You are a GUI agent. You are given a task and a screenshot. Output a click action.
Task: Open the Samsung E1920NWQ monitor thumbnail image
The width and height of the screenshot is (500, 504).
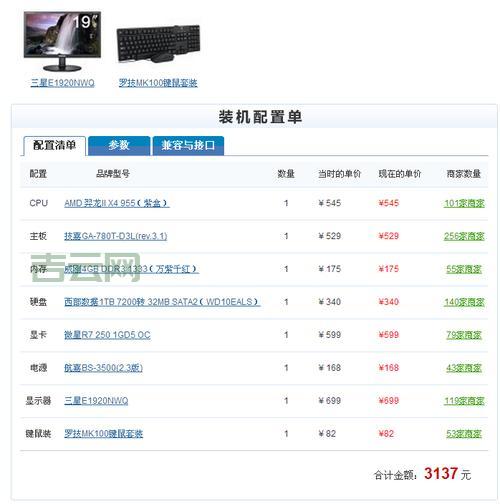tap(62, 41)
